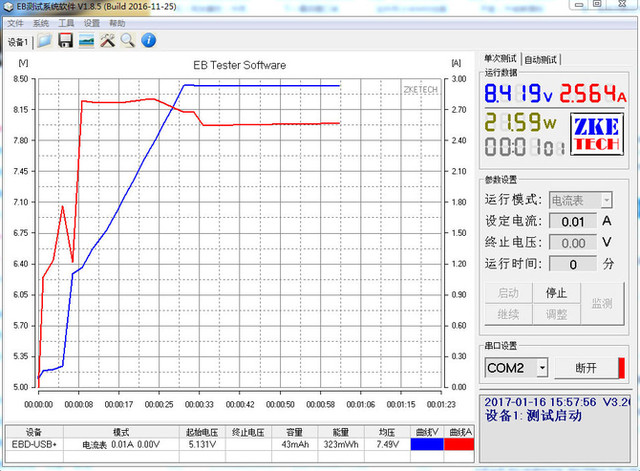
Task: Click the EBD-USB+ device cell
Action: click(x=34, y=444)
